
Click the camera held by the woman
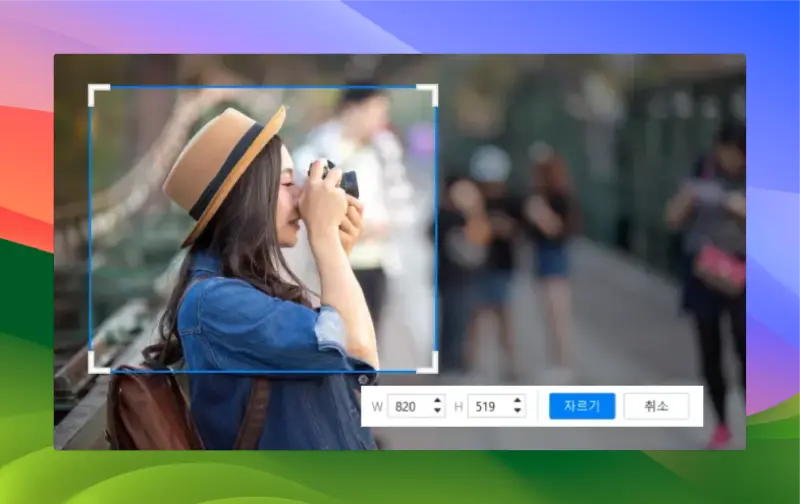point(338,177)
